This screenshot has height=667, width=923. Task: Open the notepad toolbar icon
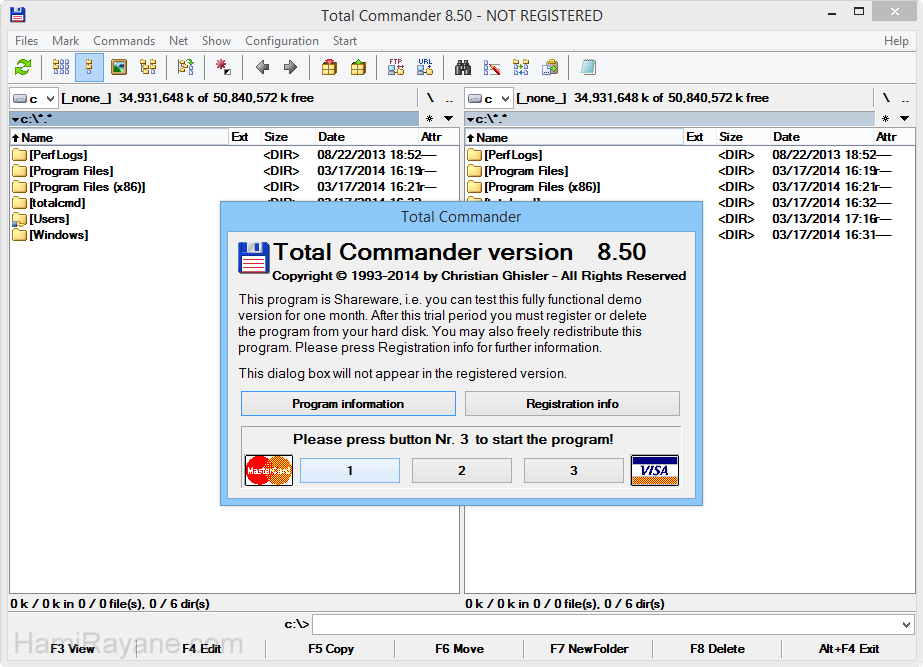coord(588,67)
